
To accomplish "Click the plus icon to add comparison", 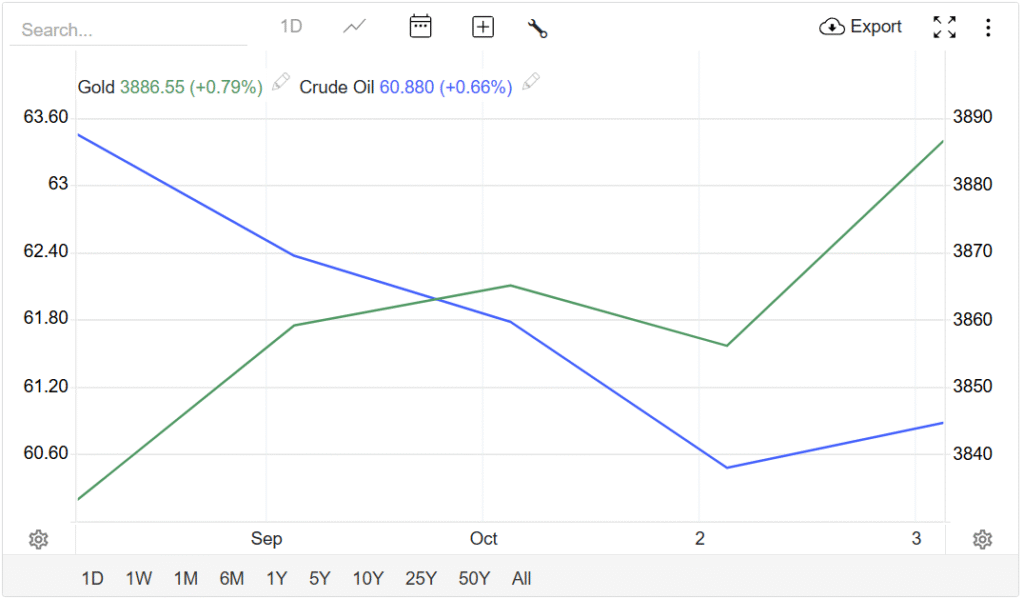I will [483, 27].
